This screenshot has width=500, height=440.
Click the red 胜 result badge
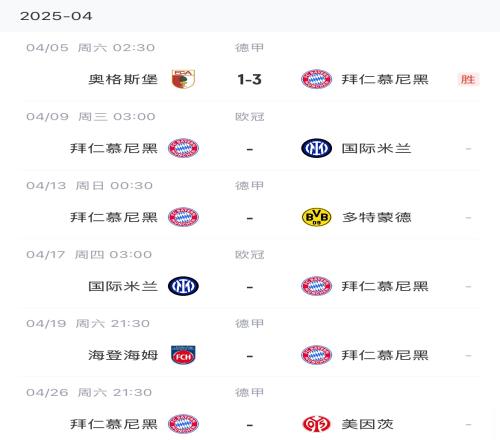[468, 79]
